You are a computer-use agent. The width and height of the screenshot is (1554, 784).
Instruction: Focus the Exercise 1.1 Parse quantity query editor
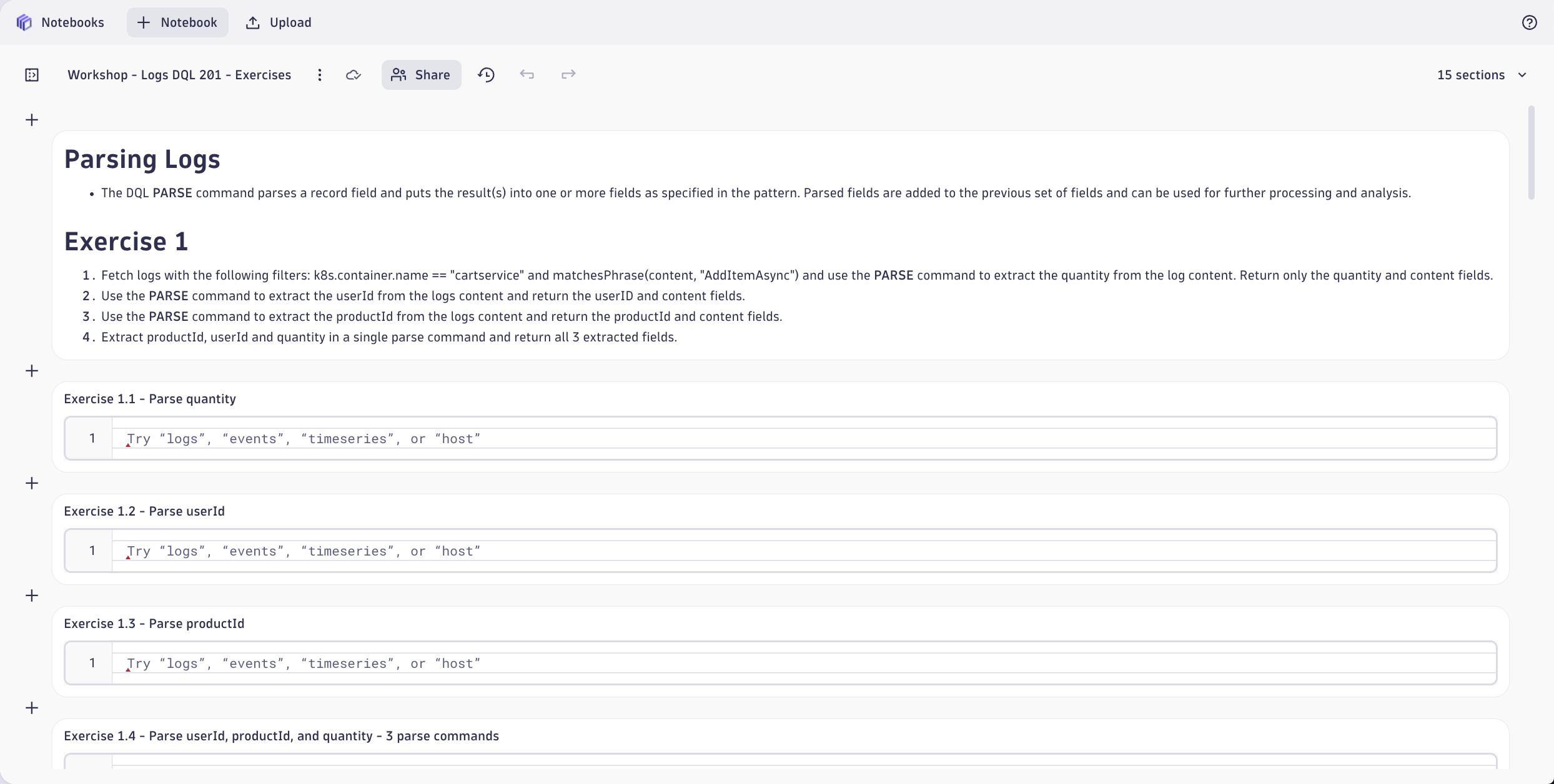781,438
